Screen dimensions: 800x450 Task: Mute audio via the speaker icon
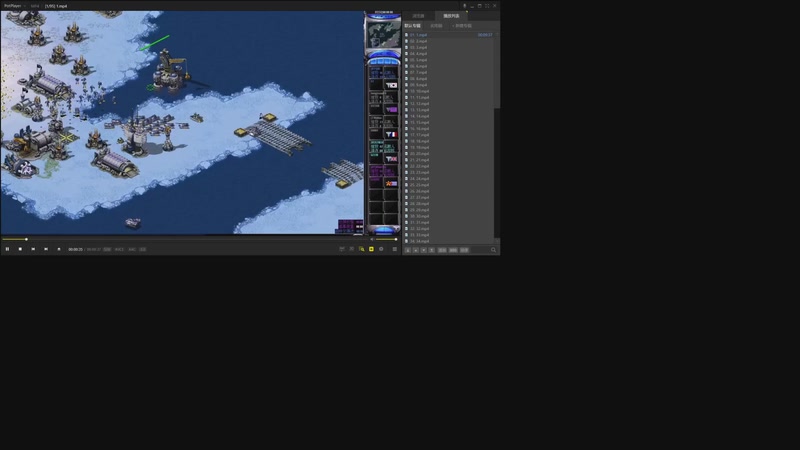(372, 239)
